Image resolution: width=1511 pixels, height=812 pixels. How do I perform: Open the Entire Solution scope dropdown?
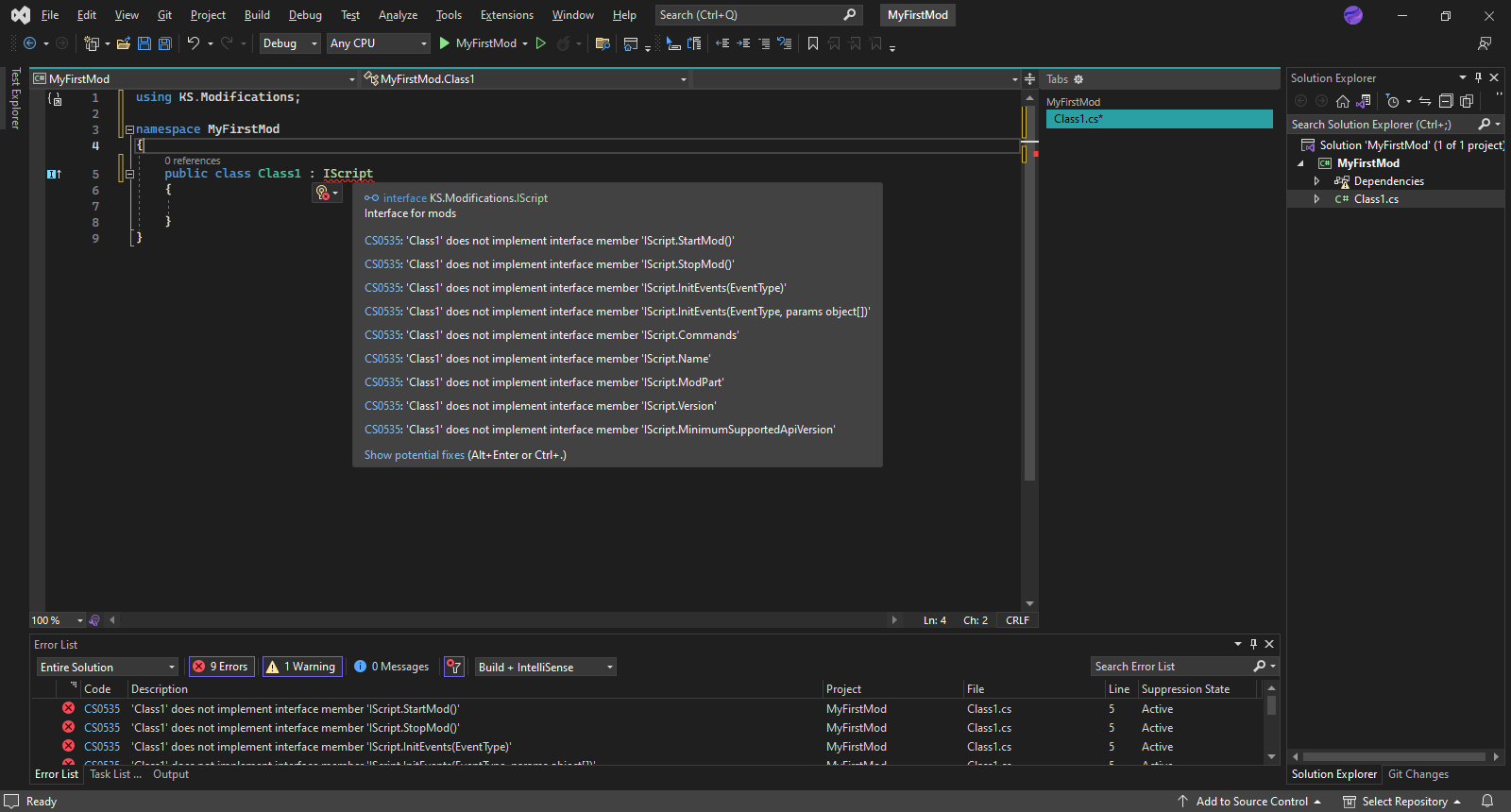click(x=108, y=668)
